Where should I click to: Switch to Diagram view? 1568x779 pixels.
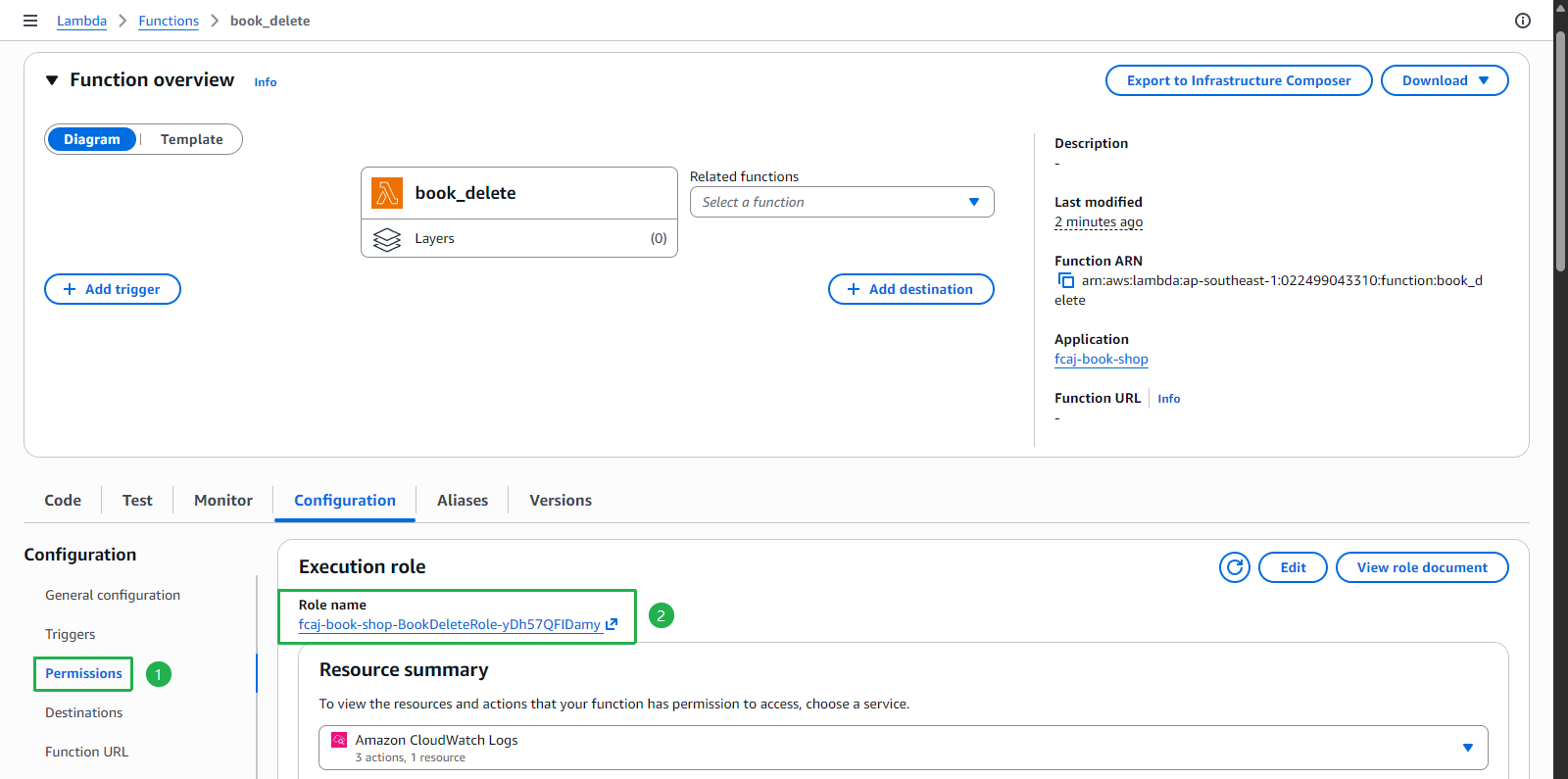pos(92,139)
